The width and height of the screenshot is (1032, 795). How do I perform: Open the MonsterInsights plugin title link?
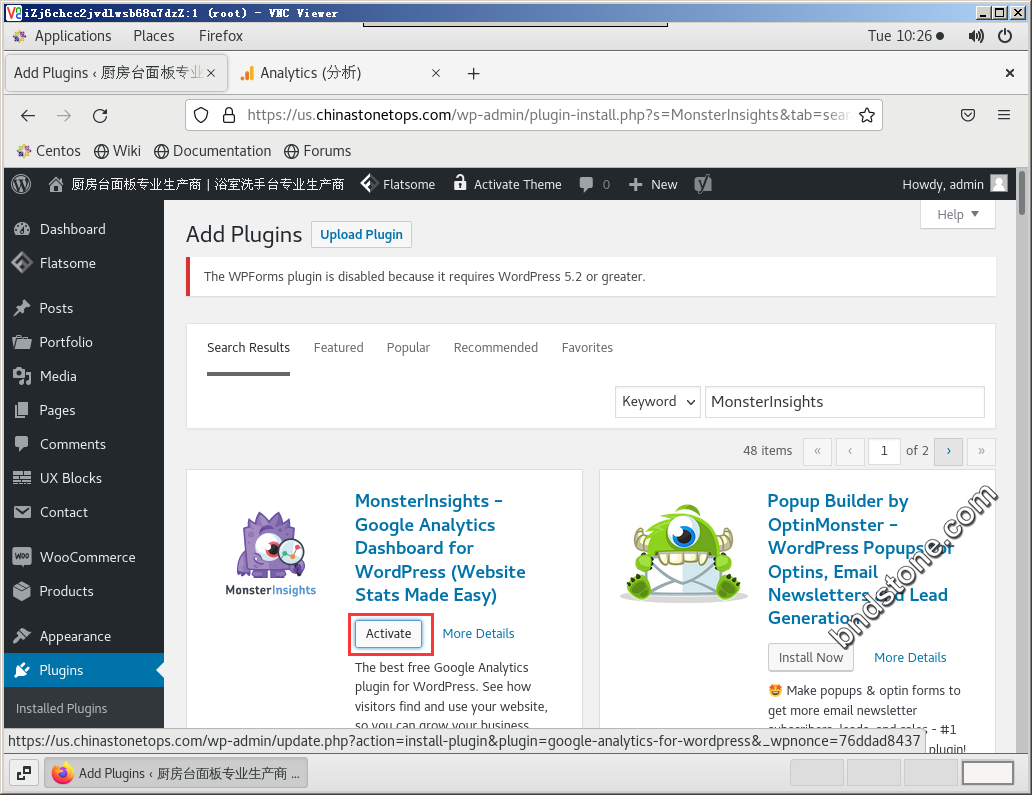click(x=440, y=548)
